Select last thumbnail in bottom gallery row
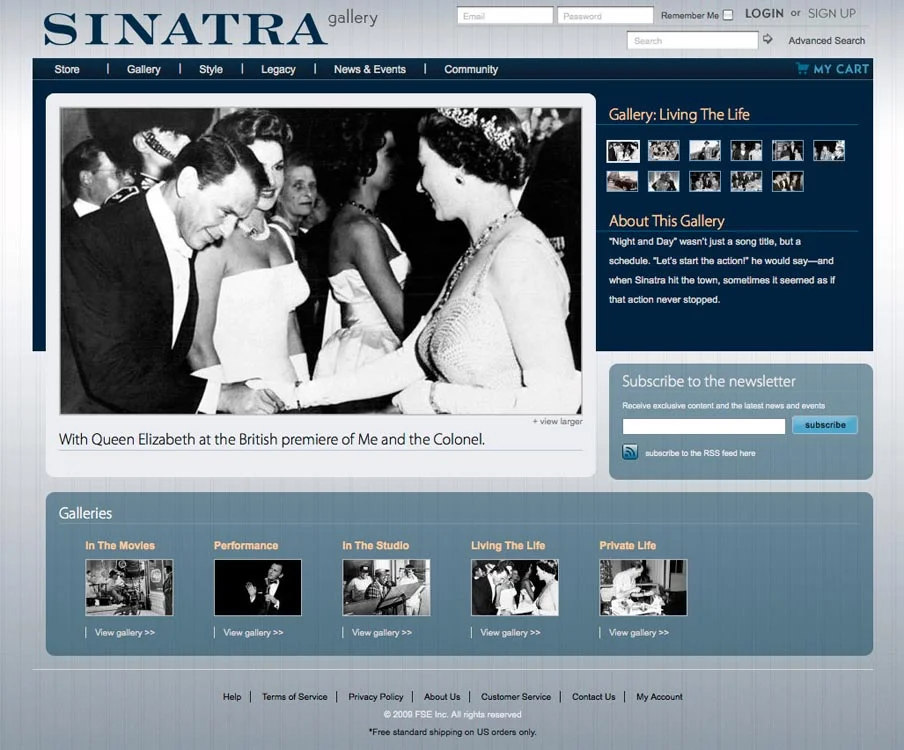 (788, 182)
